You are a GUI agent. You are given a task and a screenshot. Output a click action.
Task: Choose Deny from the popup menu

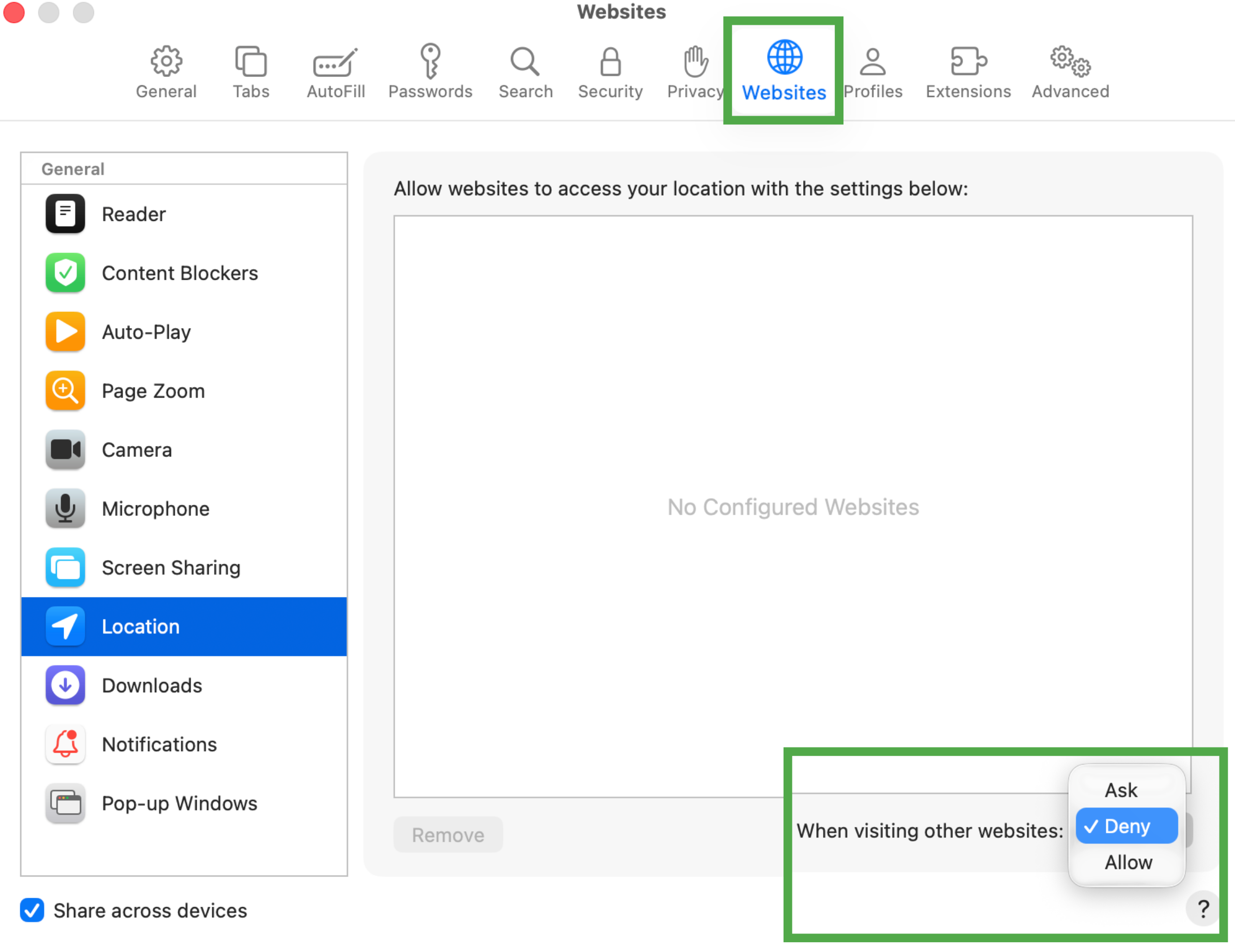tap(1127, 826)
